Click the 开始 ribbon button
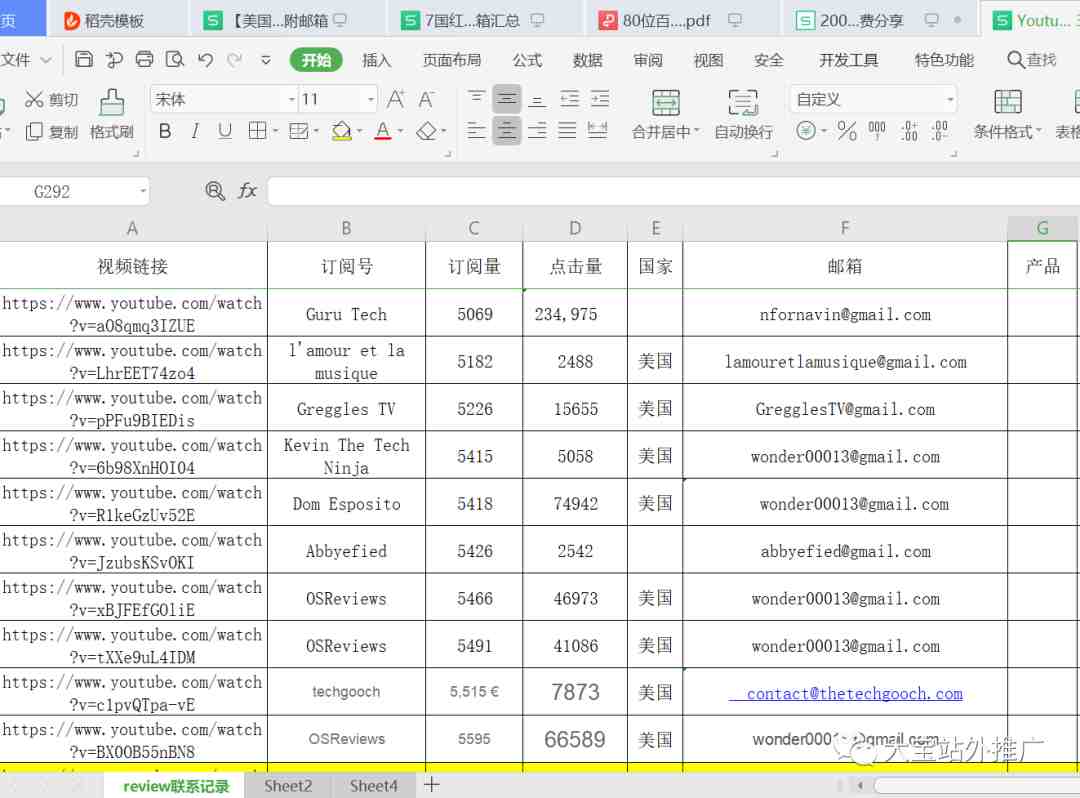Image resolution: width=1080 pixels, height=798 pixels. [316, 60]
